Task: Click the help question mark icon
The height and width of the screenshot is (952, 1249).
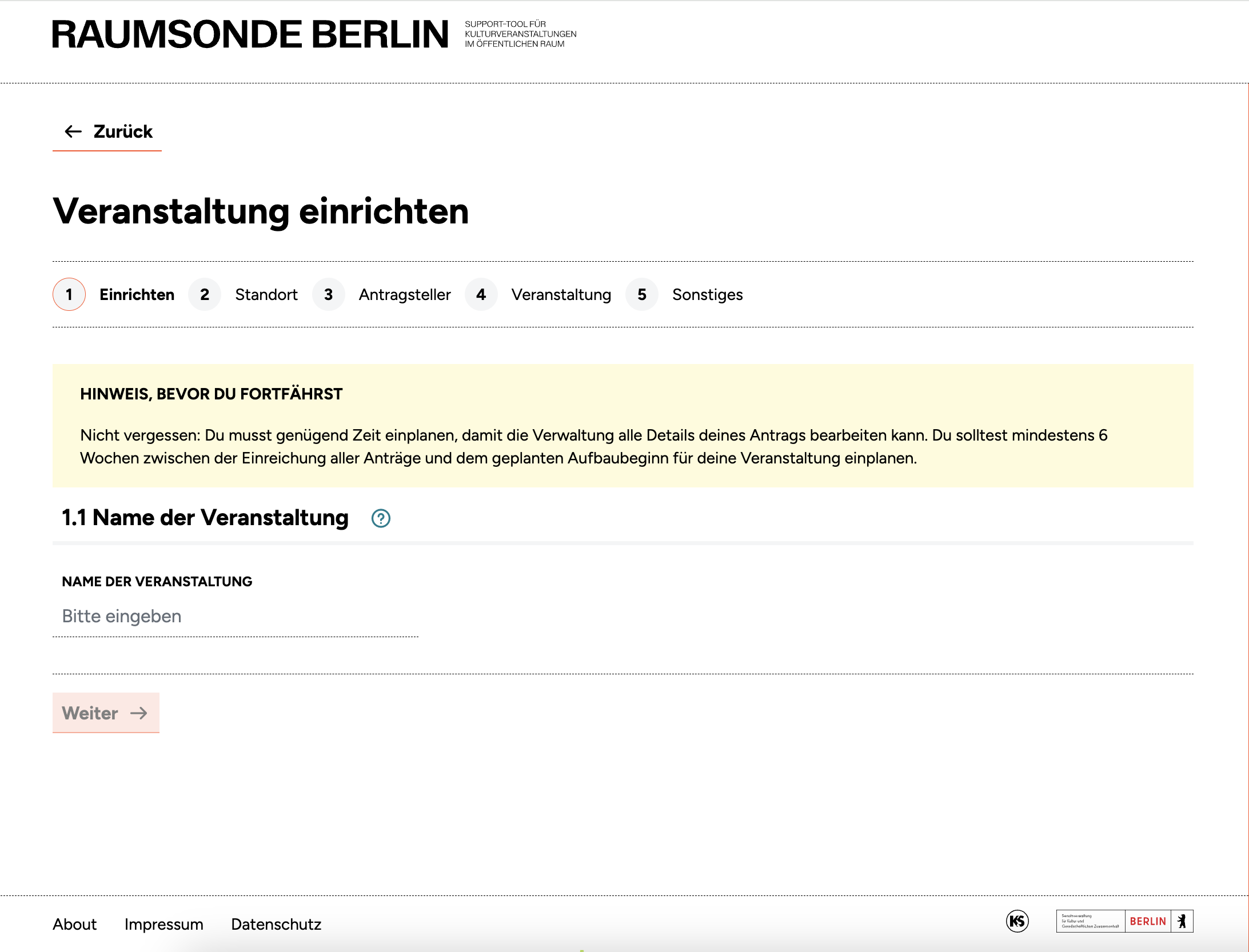Action: coord(381,518)
